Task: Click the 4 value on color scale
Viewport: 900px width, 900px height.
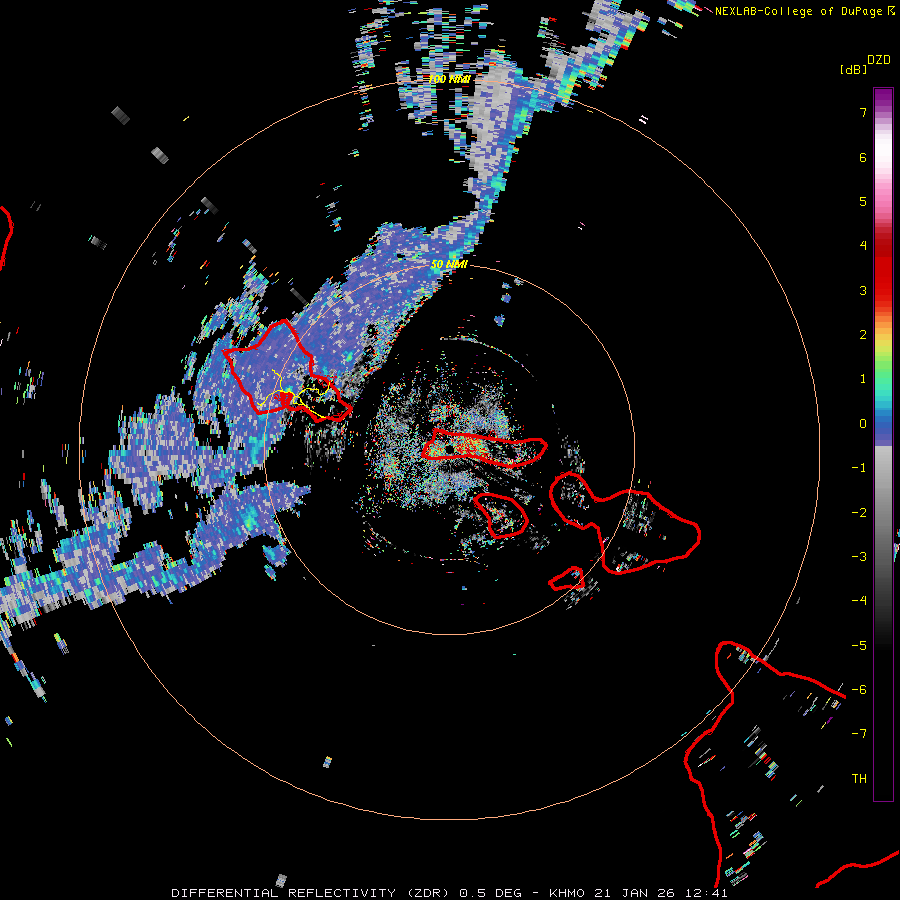Action: pyautogui.click(x=863, y=246)
